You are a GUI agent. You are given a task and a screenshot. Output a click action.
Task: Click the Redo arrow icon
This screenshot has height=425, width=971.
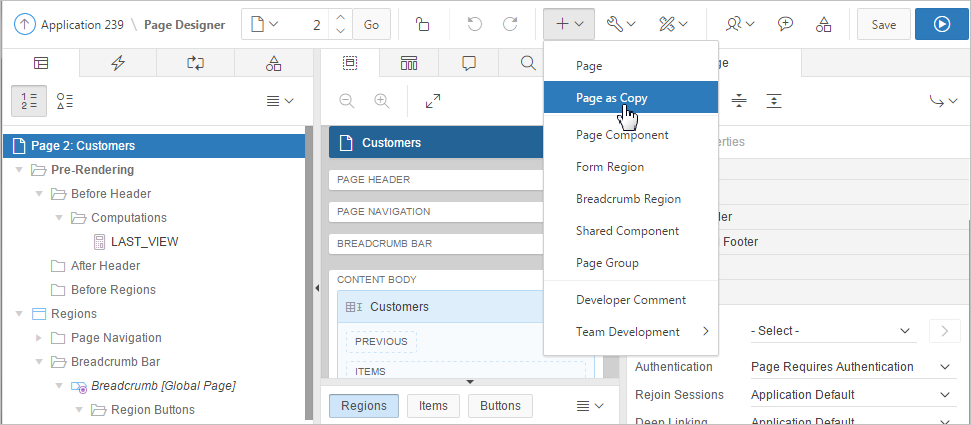click(x=510, y=24)
